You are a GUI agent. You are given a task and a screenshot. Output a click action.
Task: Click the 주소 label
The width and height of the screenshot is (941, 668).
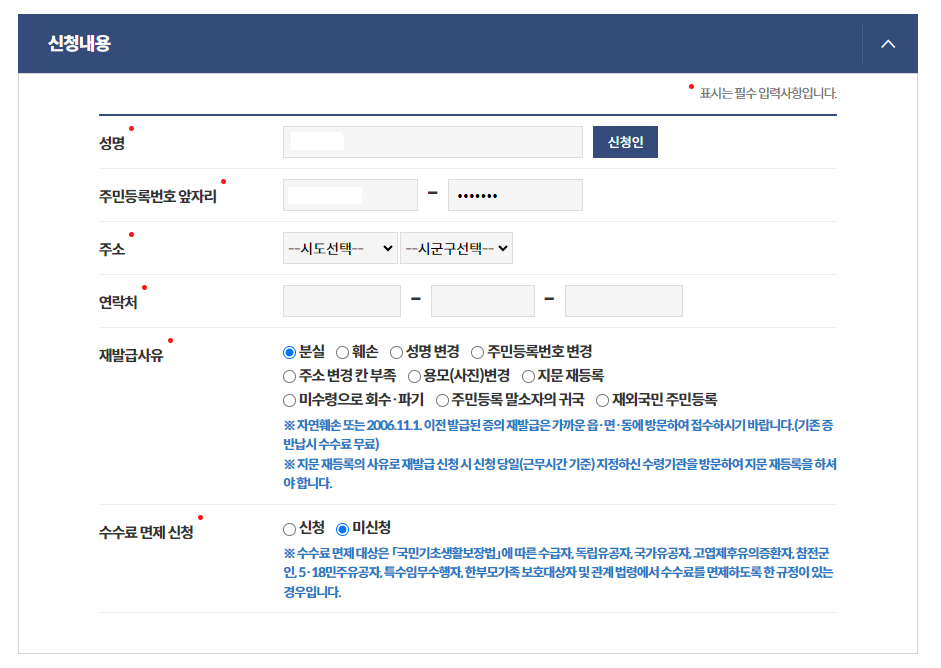(x=112, y=249)
